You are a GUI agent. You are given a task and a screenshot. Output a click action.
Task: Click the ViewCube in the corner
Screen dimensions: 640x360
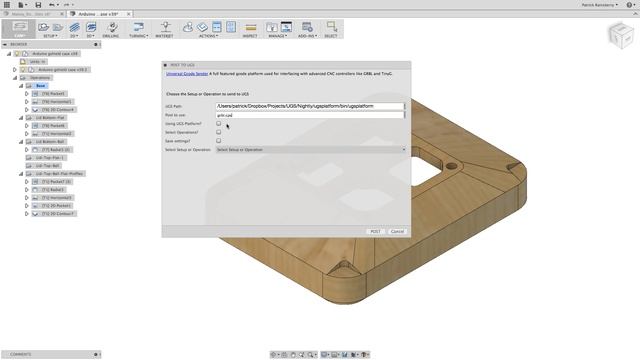tap(621, 35)
